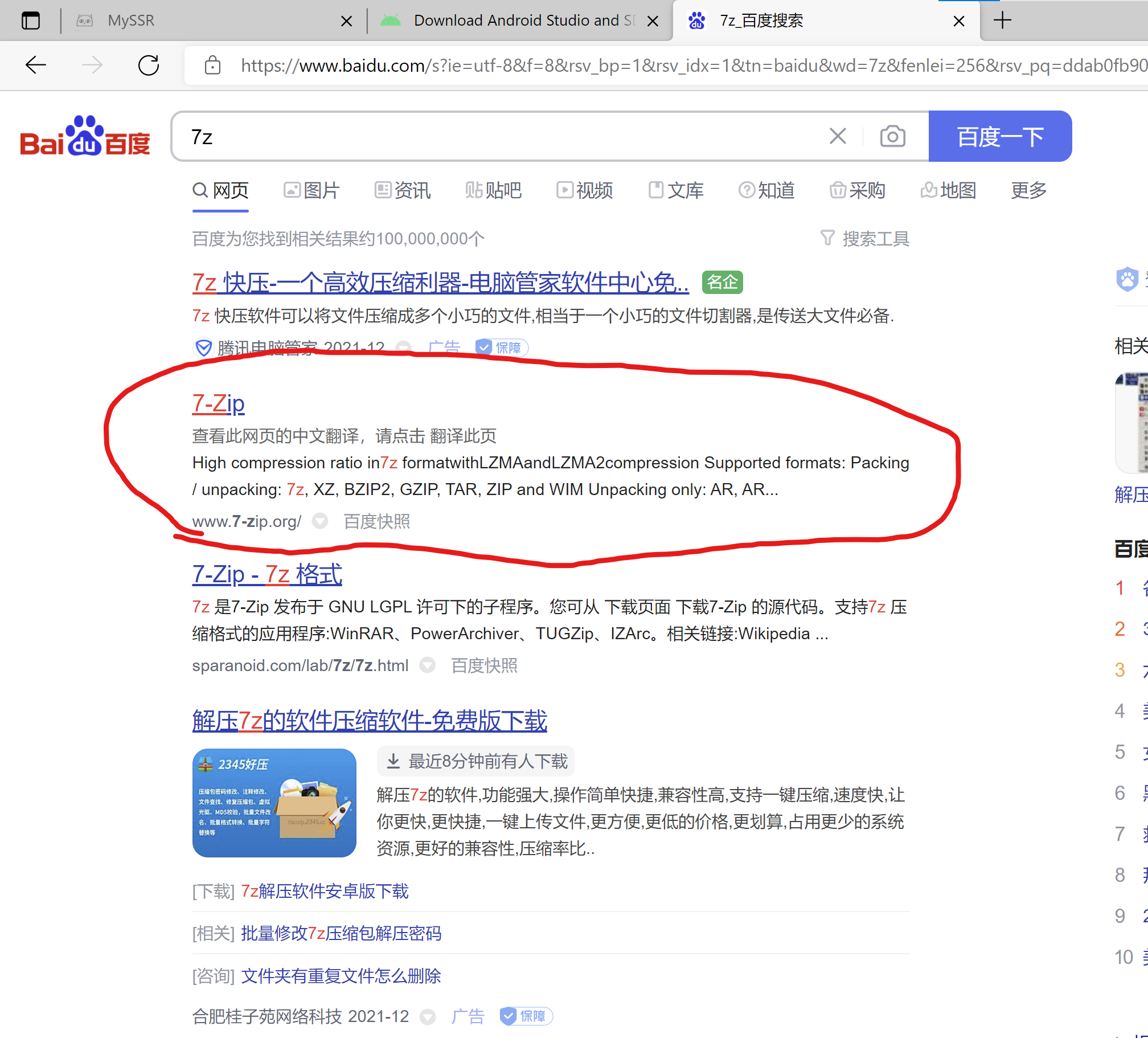Click the sparanoid.com/lab/7z/7z.html URL

(300, 665)
